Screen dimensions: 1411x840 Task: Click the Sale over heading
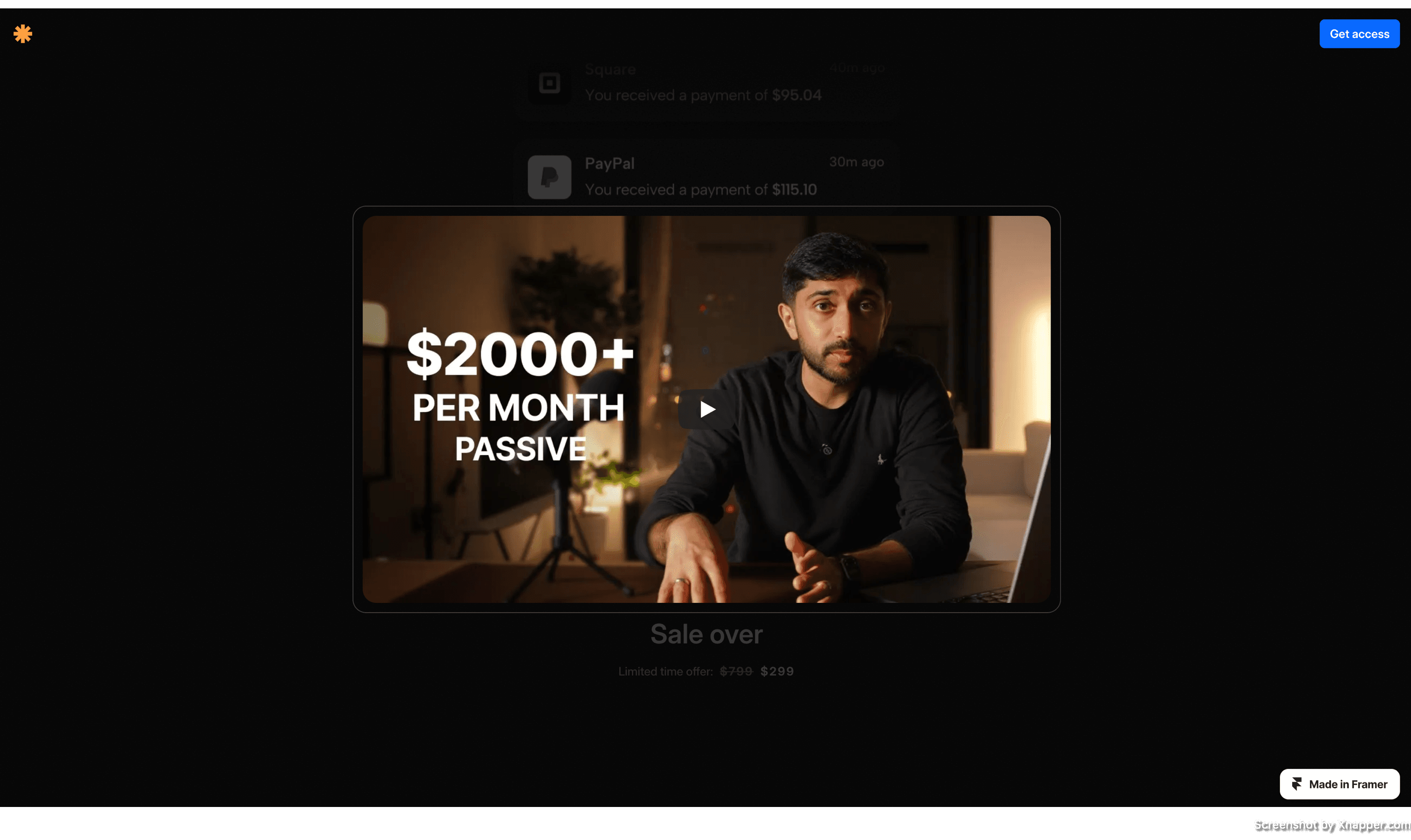pos(706,634)
